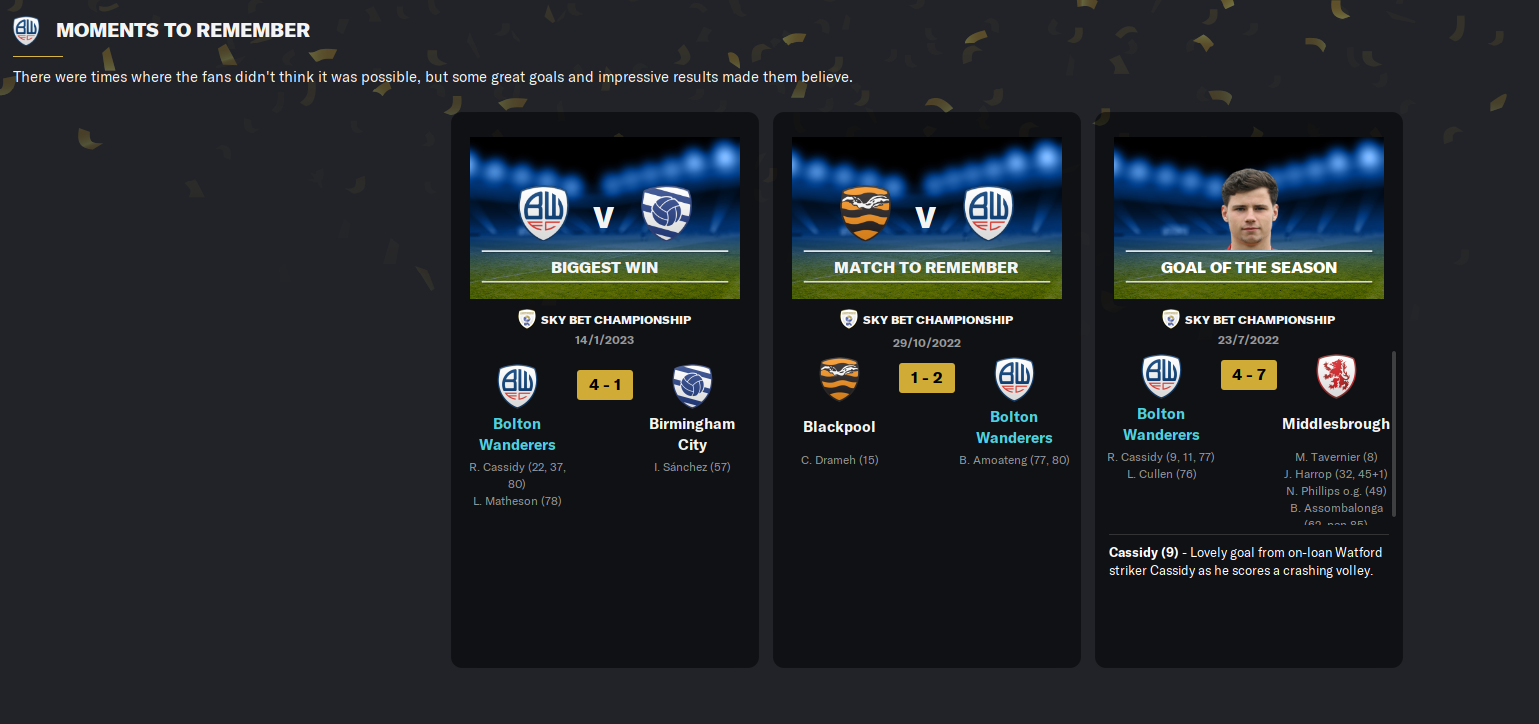Screen dimensions: 1539x724
Task: Open the Middlesbrough team name
Action: pos(1336,424)
